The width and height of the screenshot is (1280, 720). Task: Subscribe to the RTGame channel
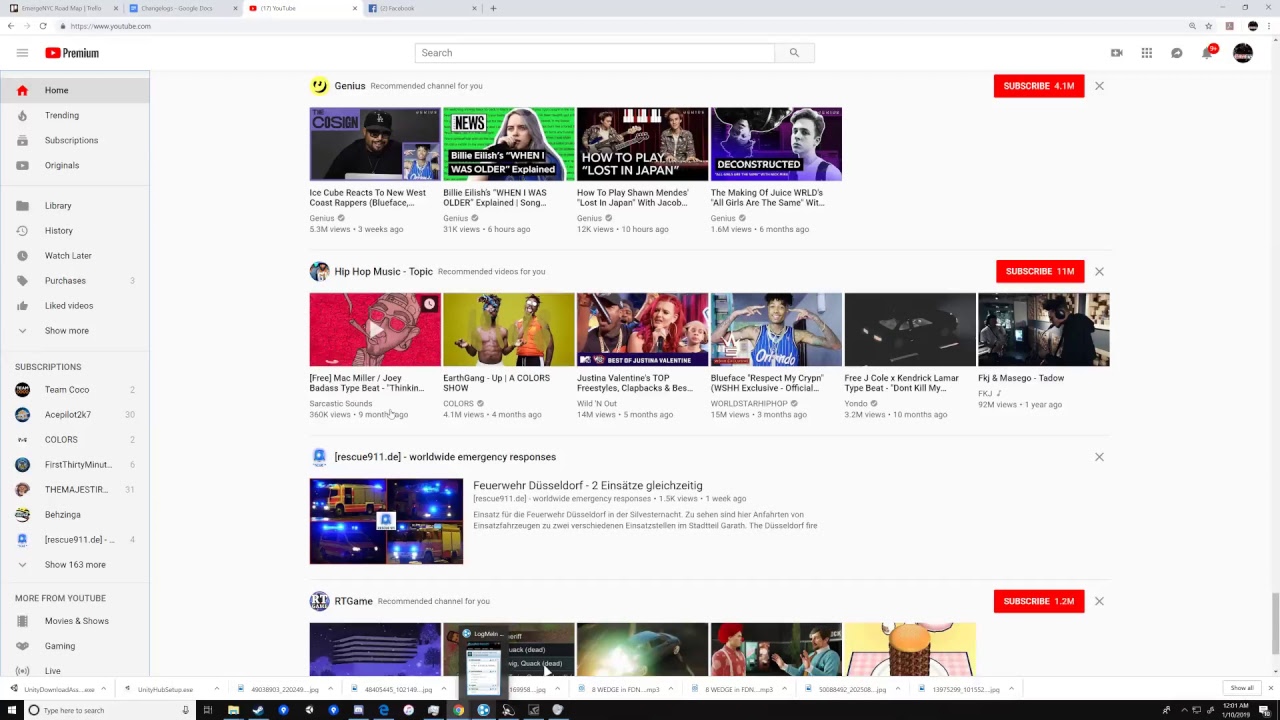point(1039,601)
